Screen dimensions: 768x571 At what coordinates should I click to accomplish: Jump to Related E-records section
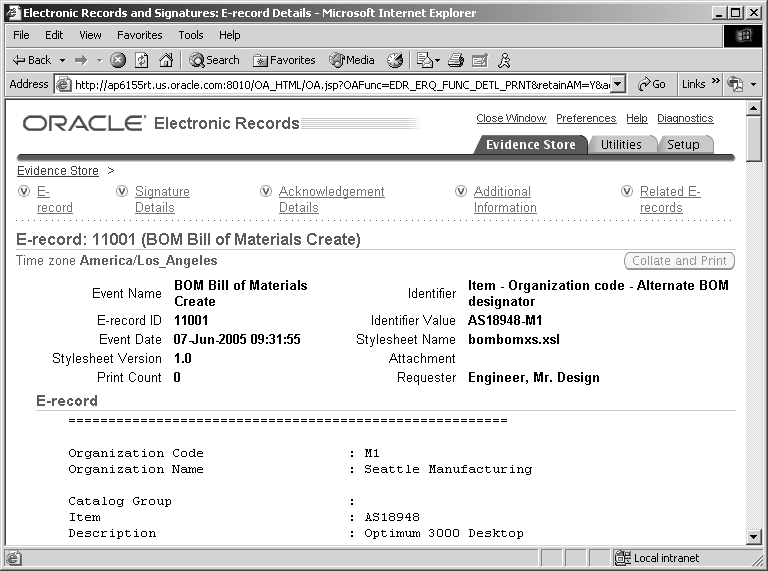click(x=670, y=199)
